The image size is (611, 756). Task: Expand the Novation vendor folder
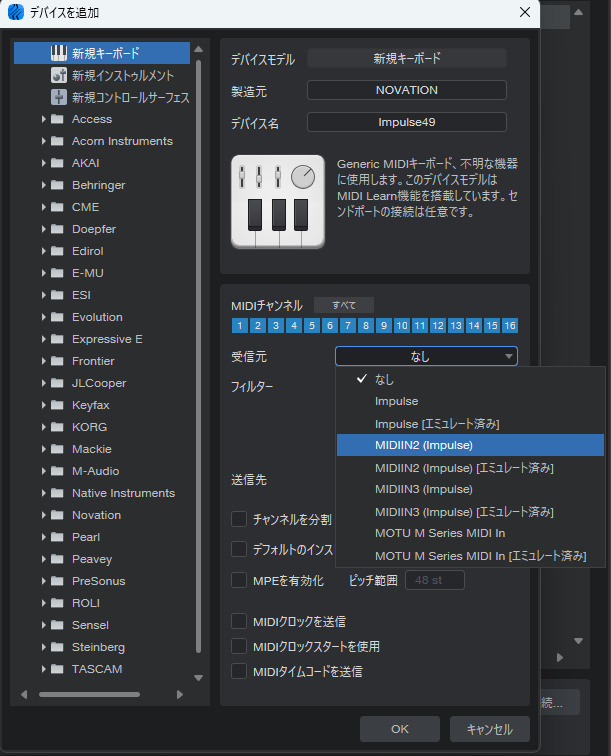click(44, 515)
